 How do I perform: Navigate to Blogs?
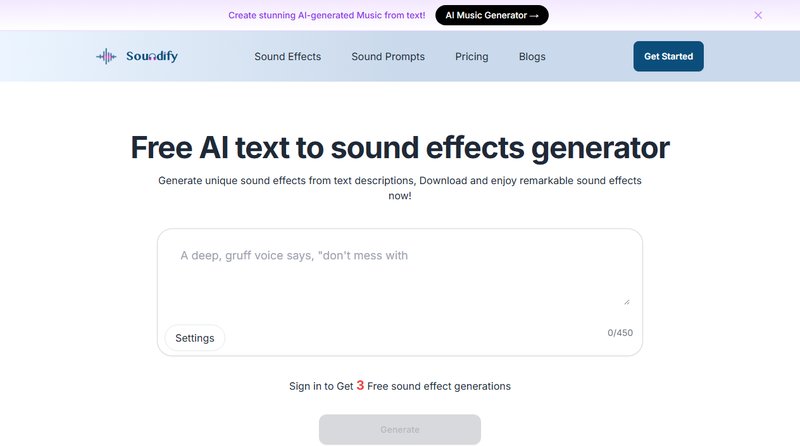click(x=532, y=57)
